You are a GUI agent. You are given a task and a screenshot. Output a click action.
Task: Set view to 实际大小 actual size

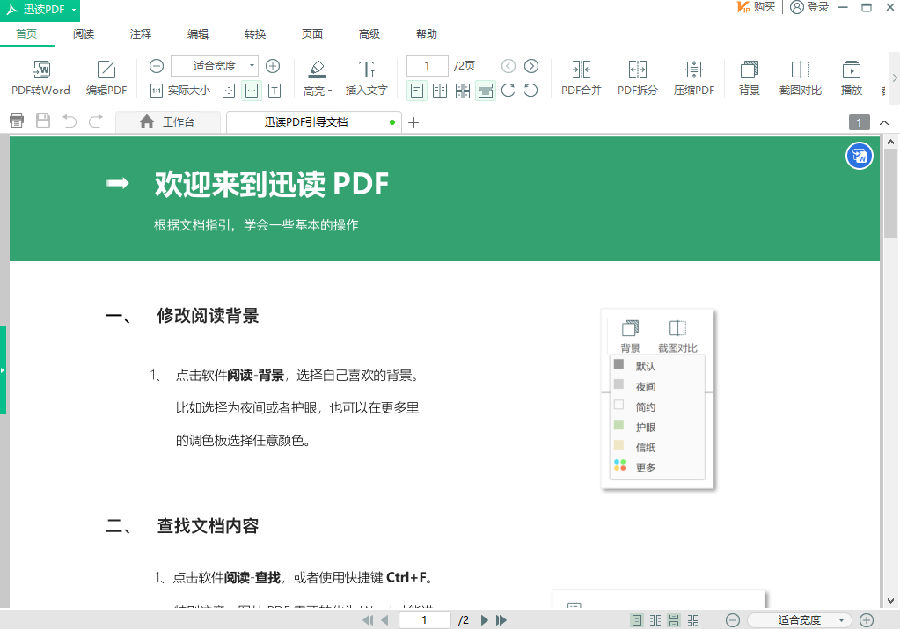[x=180, y=90]
